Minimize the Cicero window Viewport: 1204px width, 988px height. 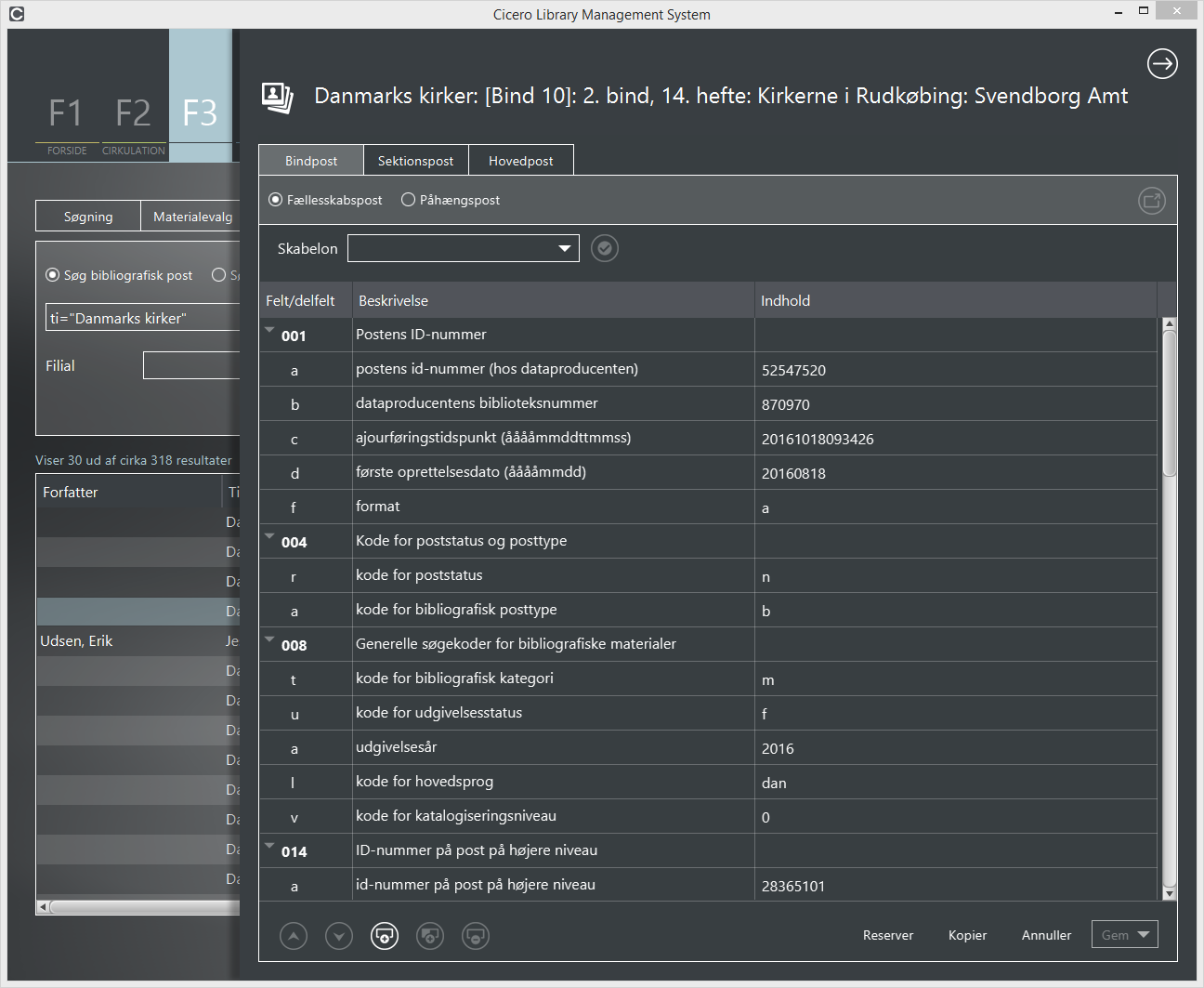click(x=1117, y=11)
